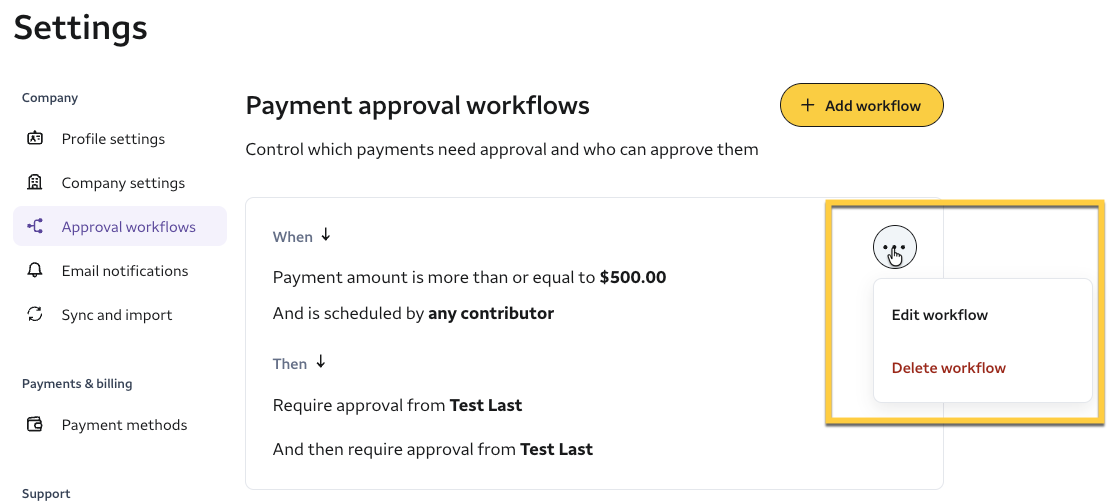The image size is (1110, 503).
Task: Select Delete workflow in the popup menu
Action: [948, 368]
